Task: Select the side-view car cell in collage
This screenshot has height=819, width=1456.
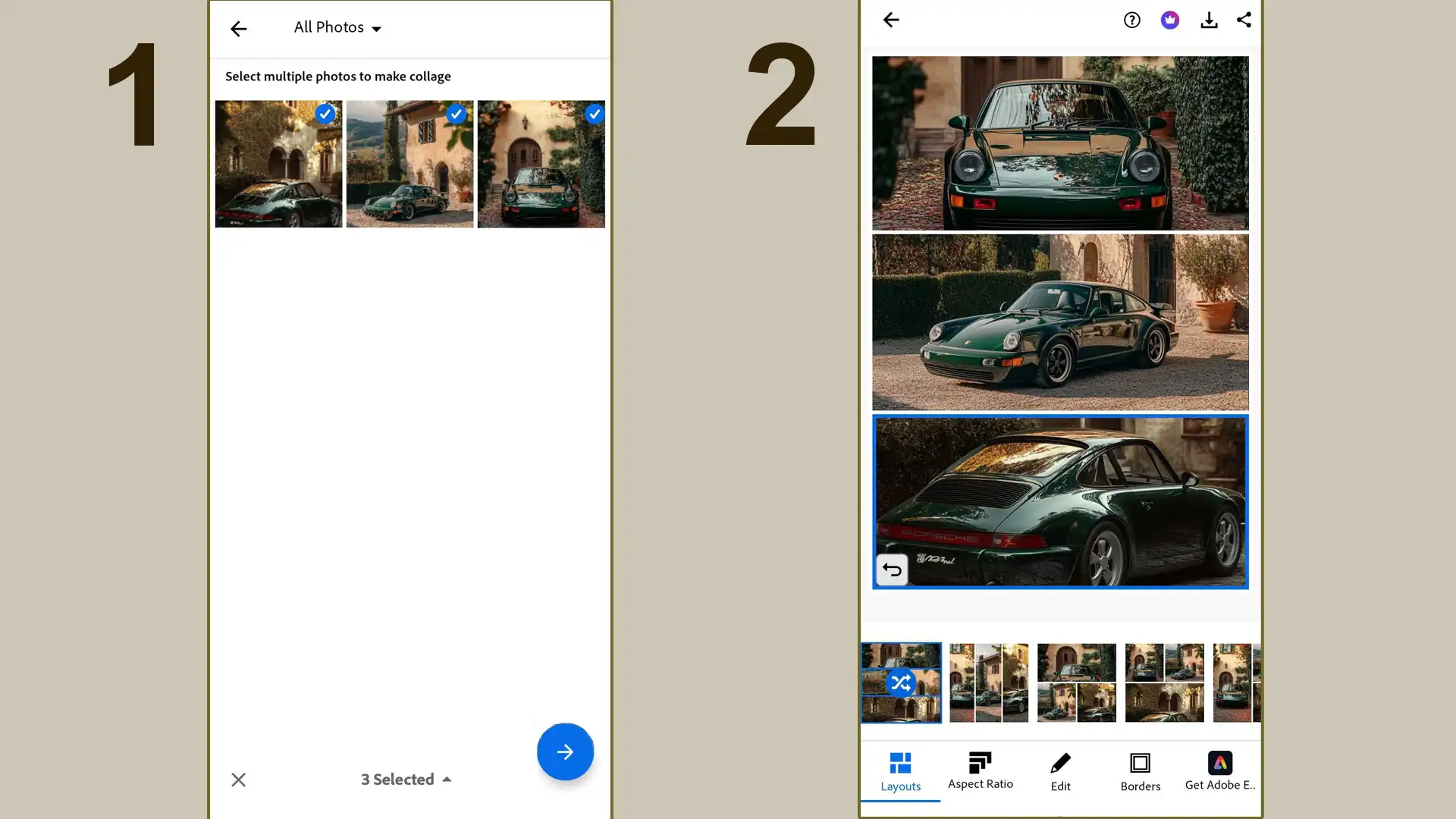Action: click(x=1060, y=322)
